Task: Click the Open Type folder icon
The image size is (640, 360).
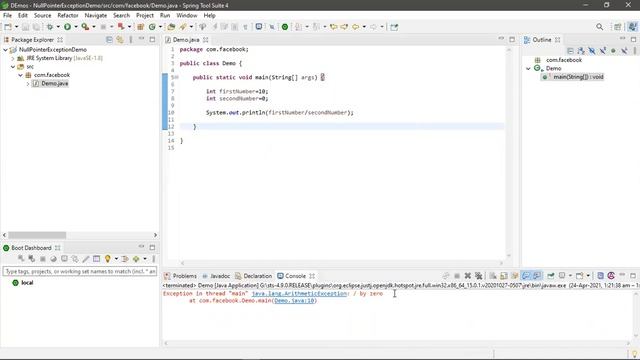Action: 171,27
